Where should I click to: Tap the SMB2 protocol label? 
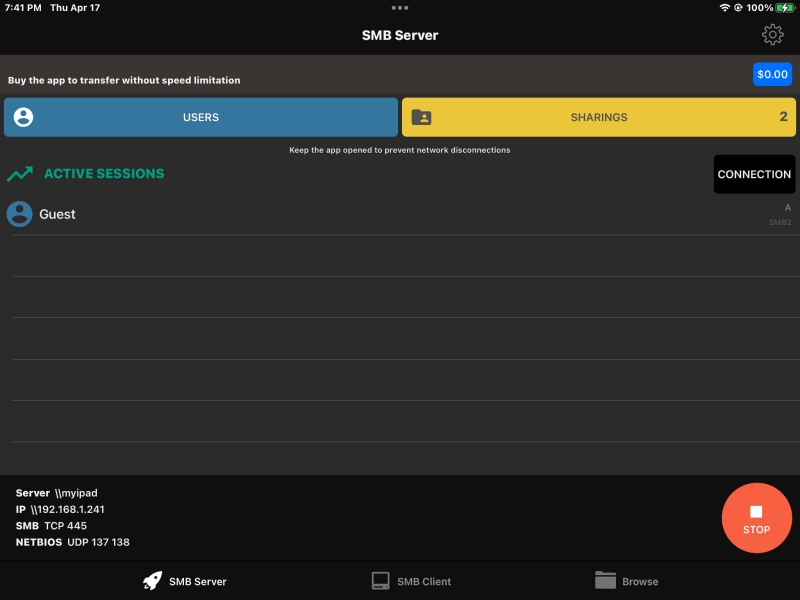pos(780,222)
